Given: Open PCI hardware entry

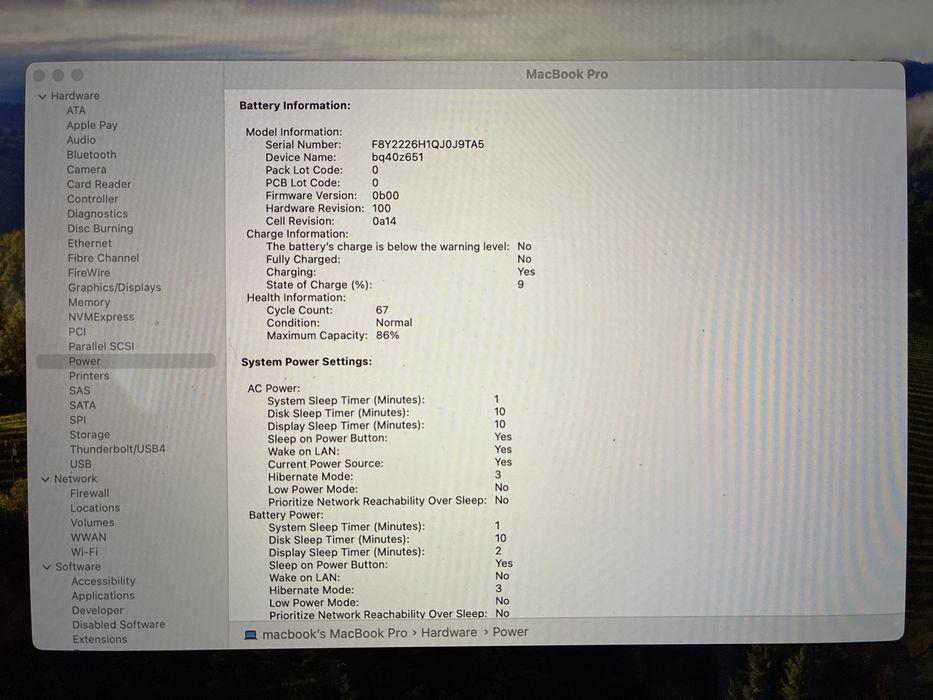Looking at the screenshot, I should click(77, 332).
